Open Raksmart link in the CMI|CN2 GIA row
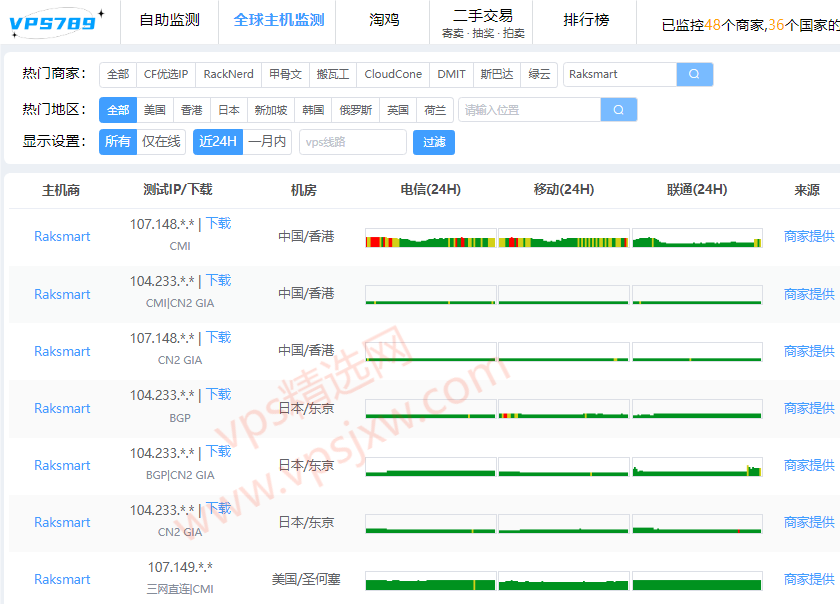Viewport: 840px width, 604px height. tap(62, 294)
